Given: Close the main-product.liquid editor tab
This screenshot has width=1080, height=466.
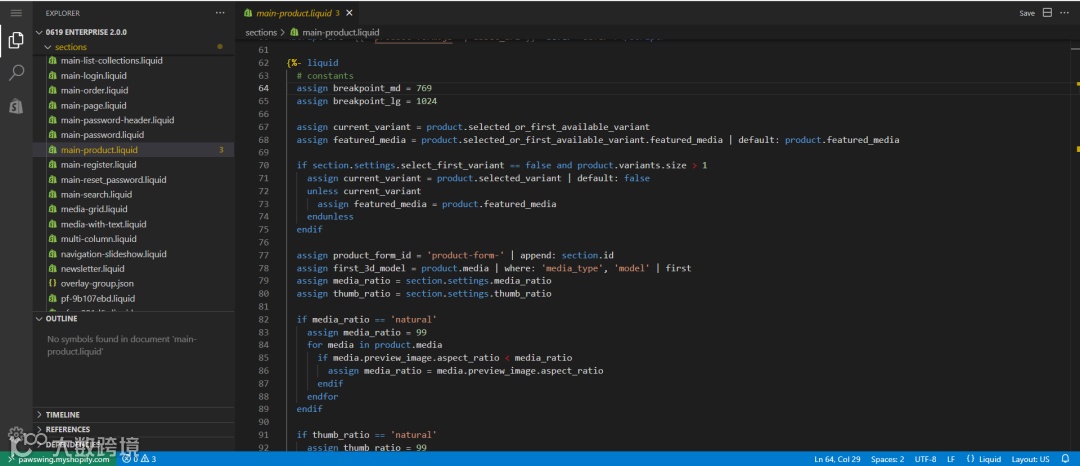Looking at the screenshot, I should (x=349, y=13).
